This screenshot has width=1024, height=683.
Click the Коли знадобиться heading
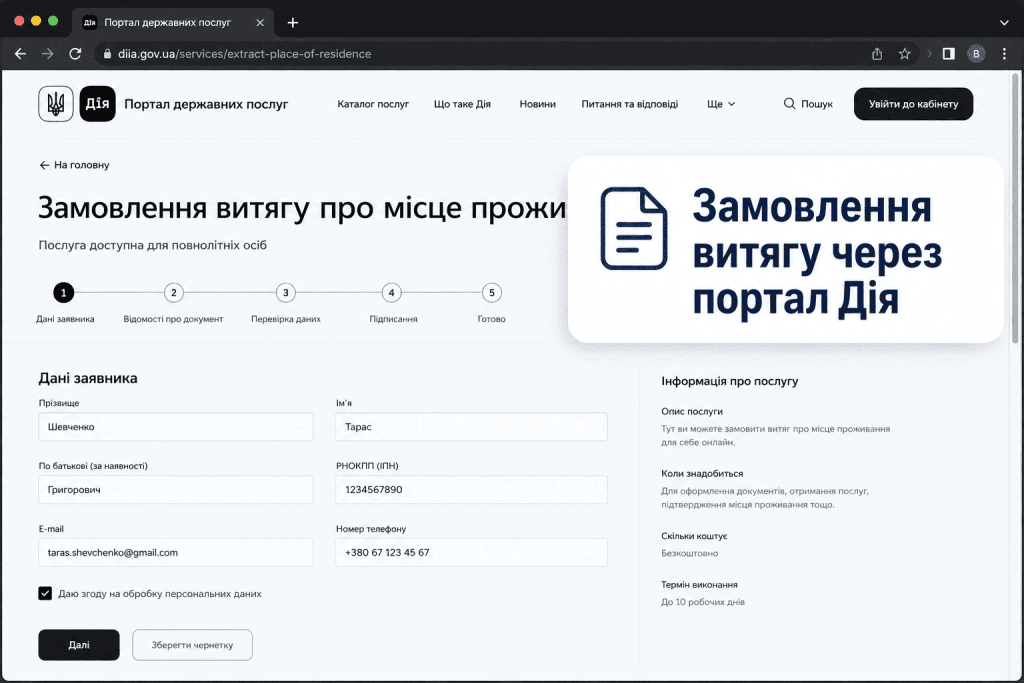[702, 473]
